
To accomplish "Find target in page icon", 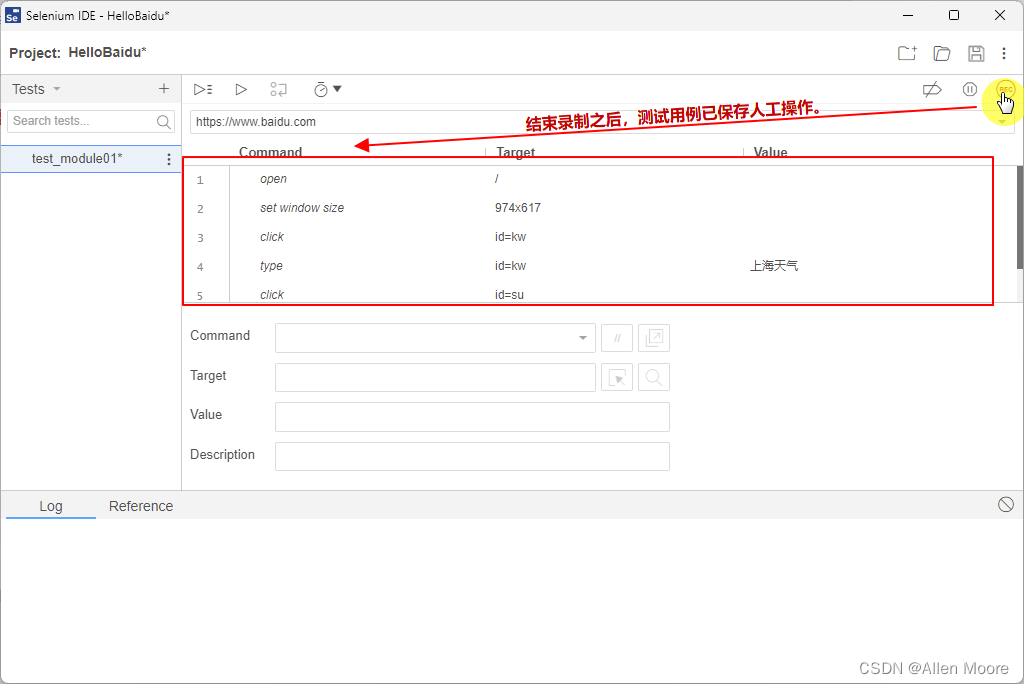I will [x=654, y=378].
